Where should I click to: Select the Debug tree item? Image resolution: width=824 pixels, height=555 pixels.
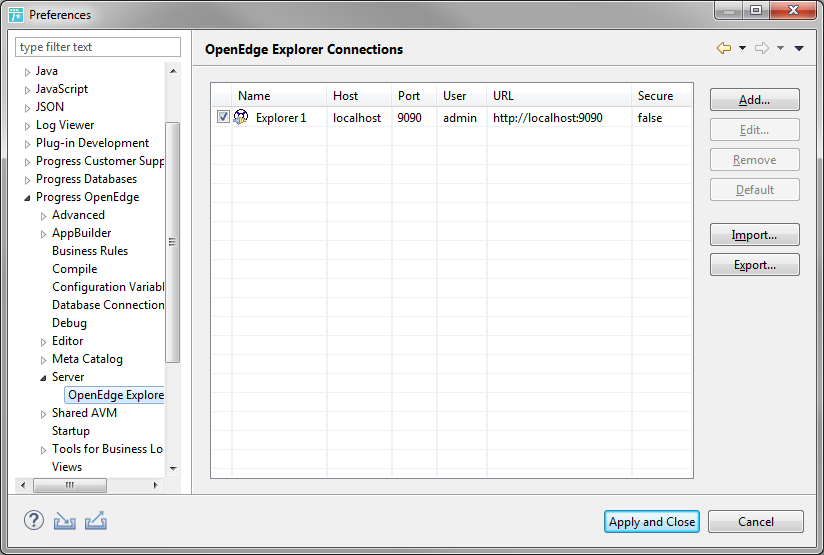pyautogui.click(x=69, y=323)
